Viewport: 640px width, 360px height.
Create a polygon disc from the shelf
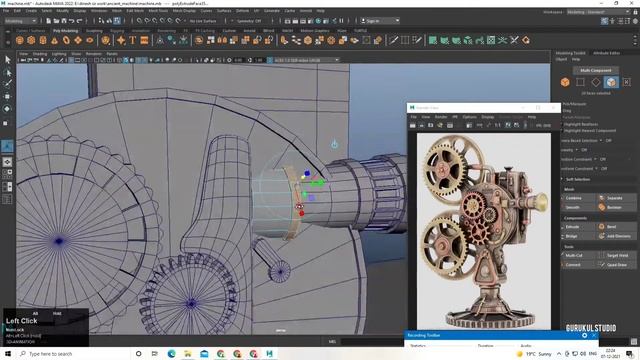(90, 40)
